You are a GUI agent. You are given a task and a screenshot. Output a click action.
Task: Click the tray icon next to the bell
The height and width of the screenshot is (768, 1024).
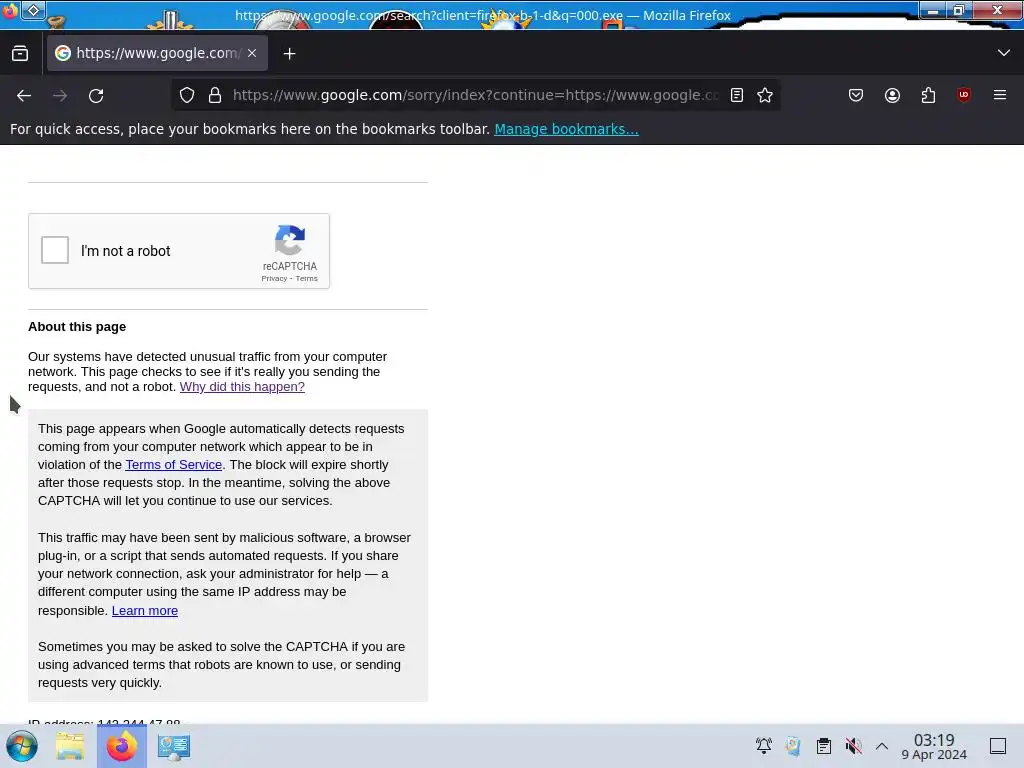pyautogui.click(x=793, y=746)
